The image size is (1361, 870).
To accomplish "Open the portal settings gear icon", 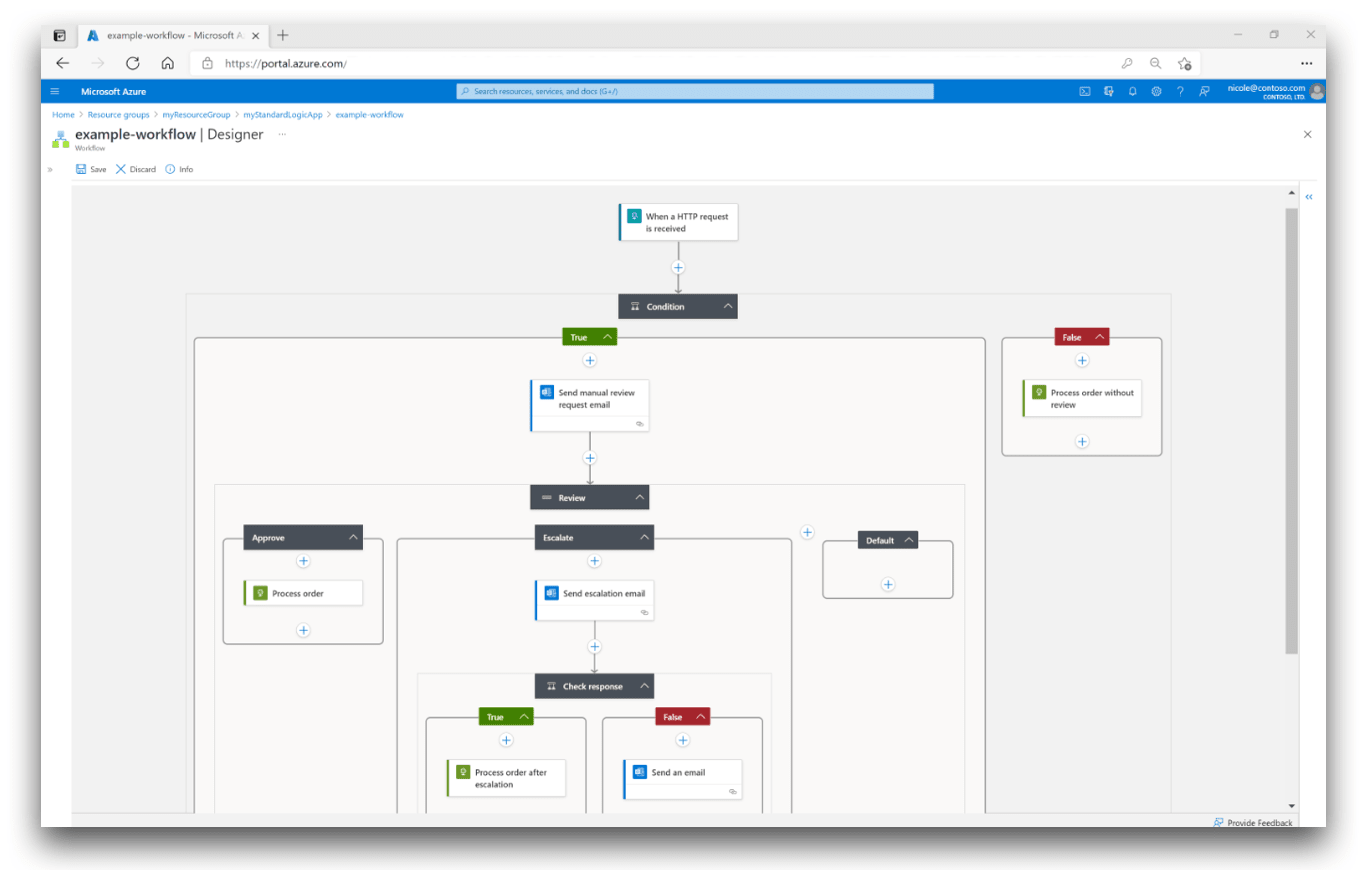I will point(1156,91).
